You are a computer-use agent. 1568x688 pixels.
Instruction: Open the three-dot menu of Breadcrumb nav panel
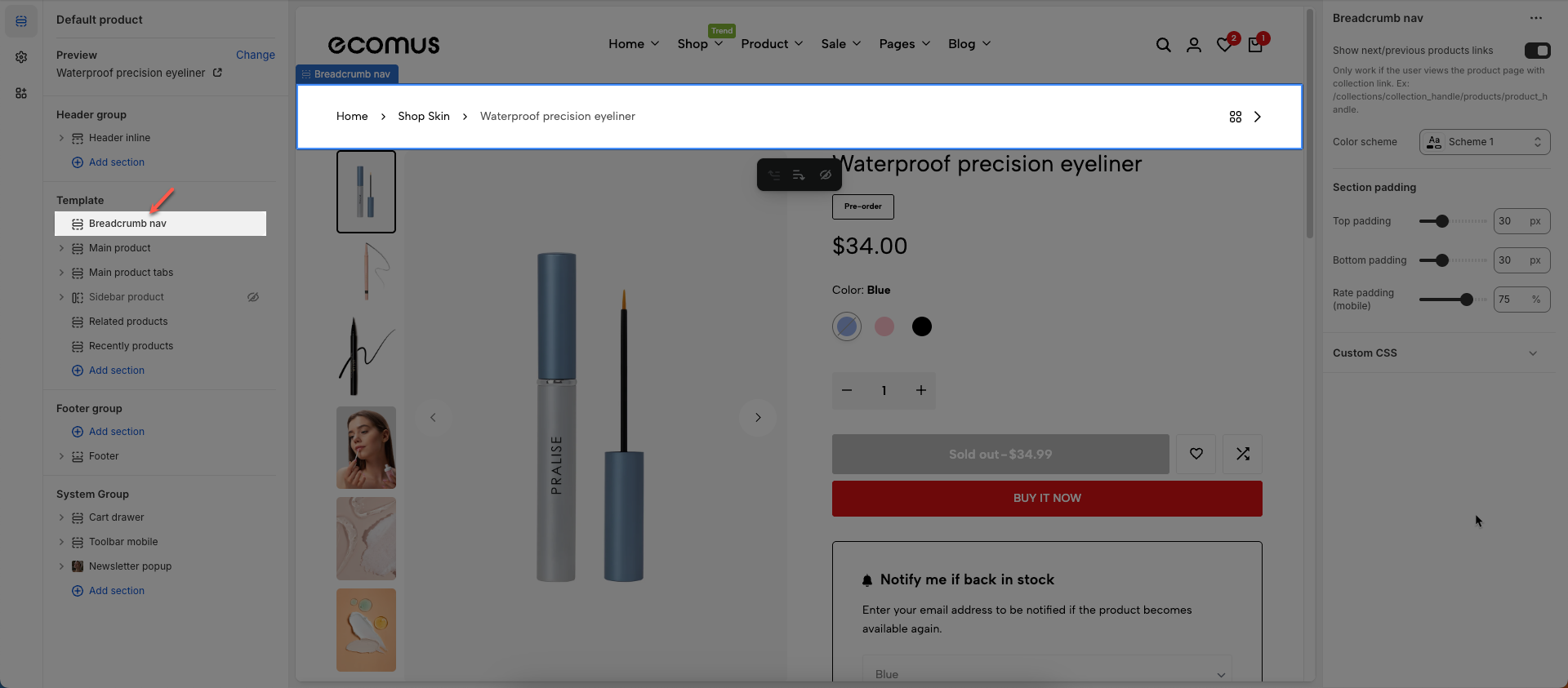point(1536,18)
